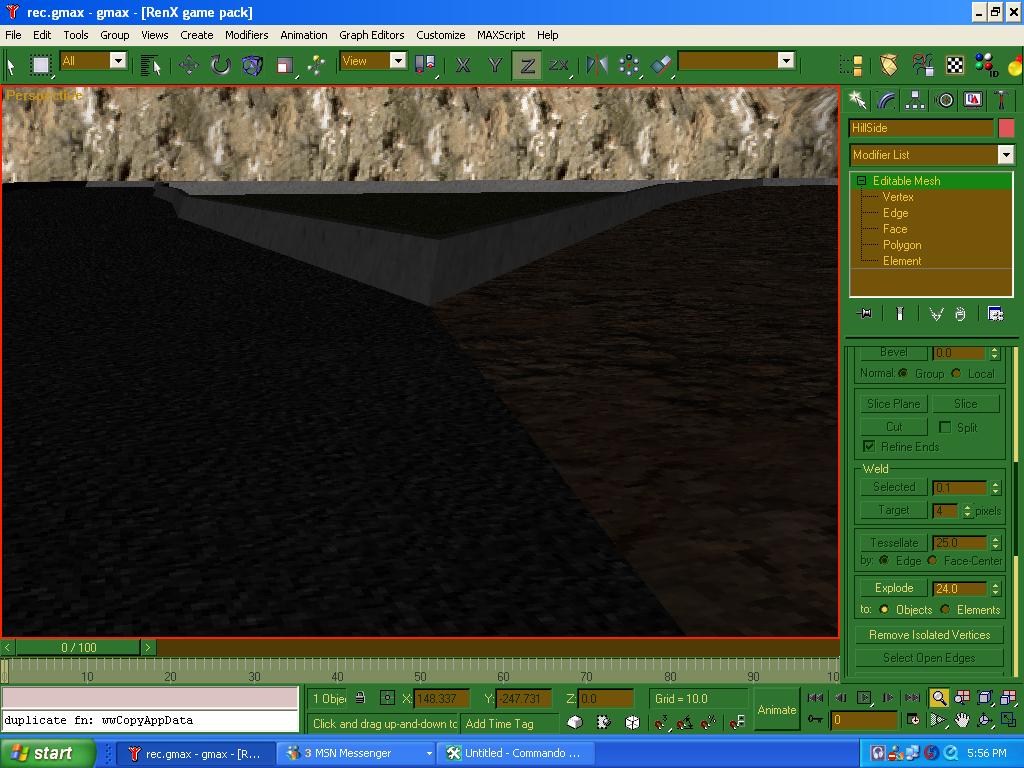This screenshot has width=1024, height=768.
Task: Open the Modifiers menu
Action: point(246,35)
